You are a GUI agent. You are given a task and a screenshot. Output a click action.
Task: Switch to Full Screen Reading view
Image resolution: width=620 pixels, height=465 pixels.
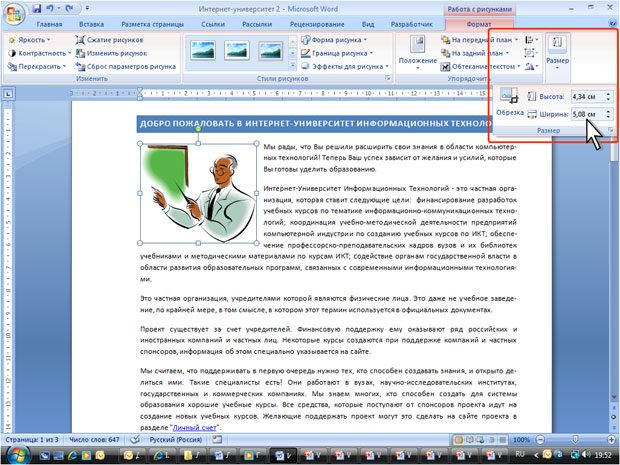point(470,439)
